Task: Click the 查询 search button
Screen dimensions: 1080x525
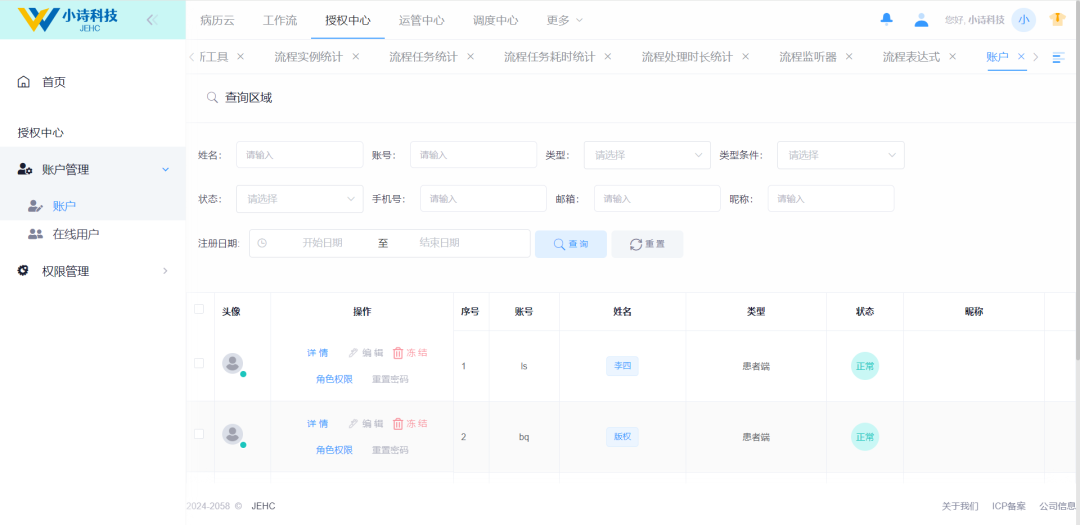Action: click(571, 244)
